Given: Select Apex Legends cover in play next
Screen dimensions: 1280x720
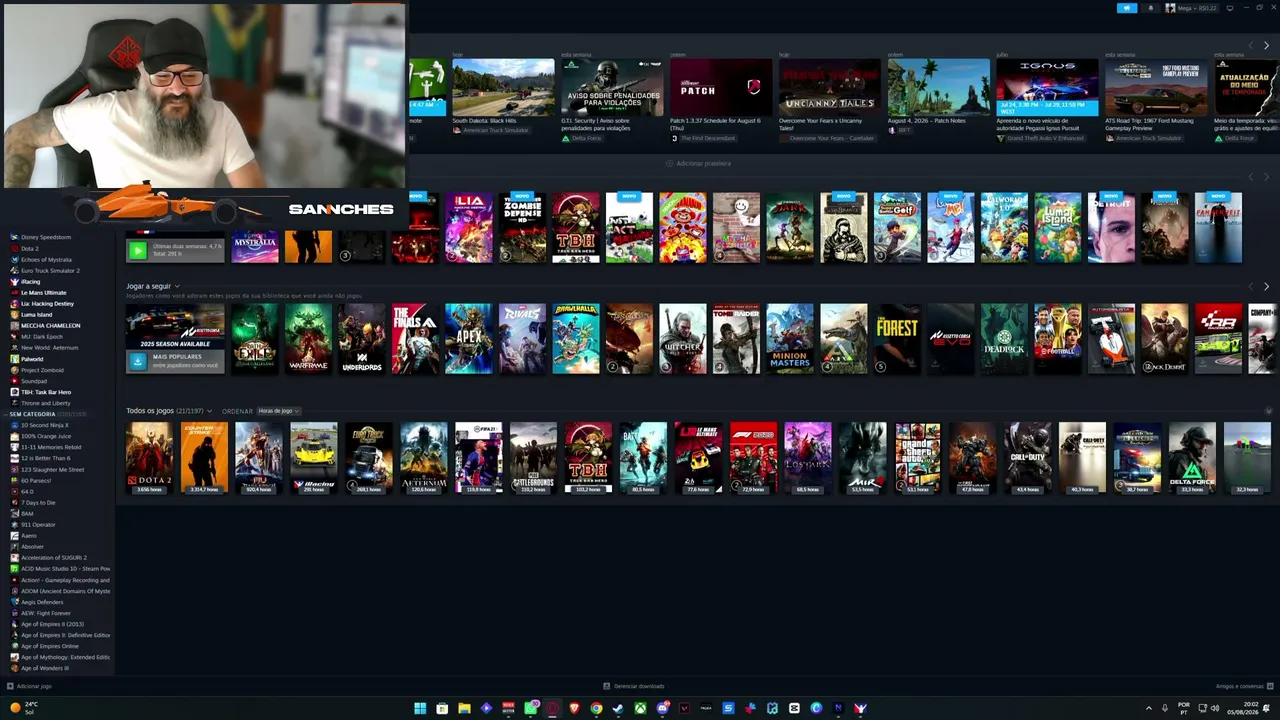Looking at the screenshot, I should pos(469,339).
